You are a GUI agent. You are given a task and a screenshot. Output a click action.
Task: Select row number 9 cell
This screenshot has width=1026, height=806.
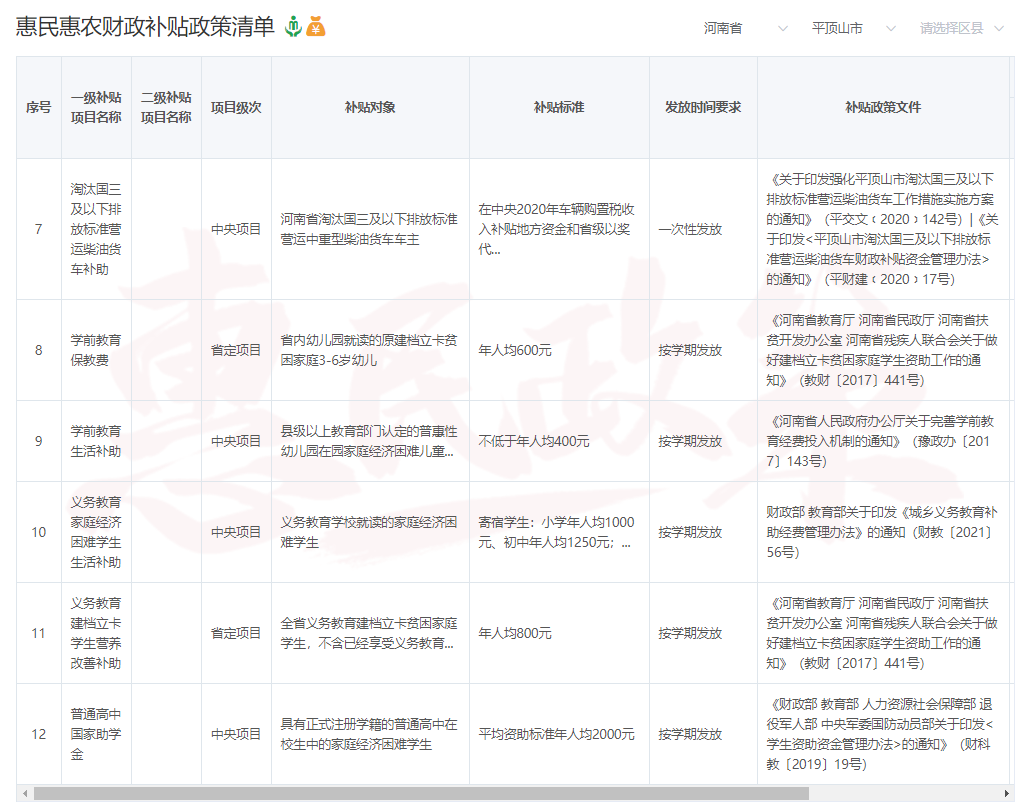coord(39,441)
